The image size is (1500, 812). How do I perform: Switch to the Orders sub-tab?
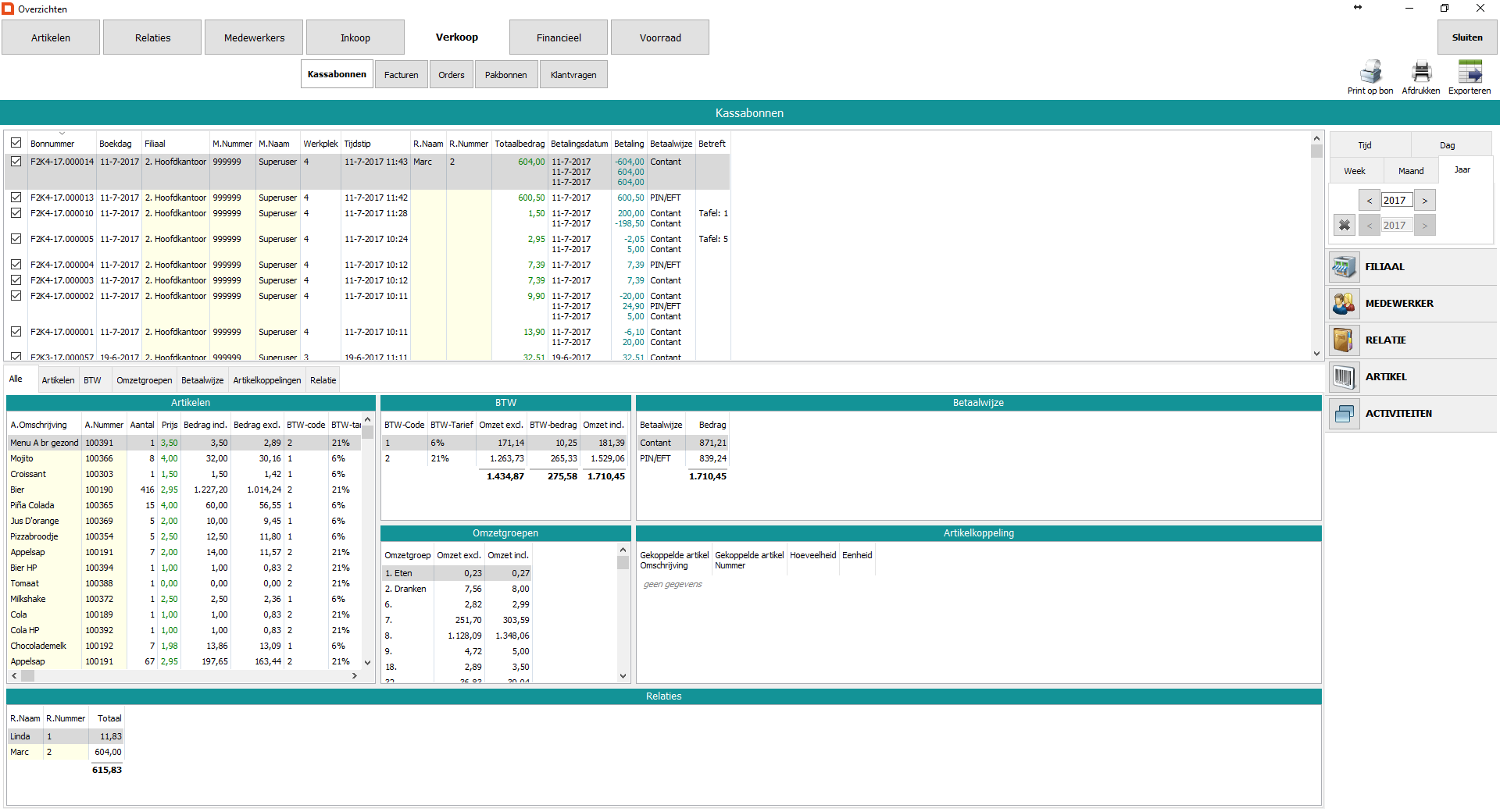click(452, 75)
